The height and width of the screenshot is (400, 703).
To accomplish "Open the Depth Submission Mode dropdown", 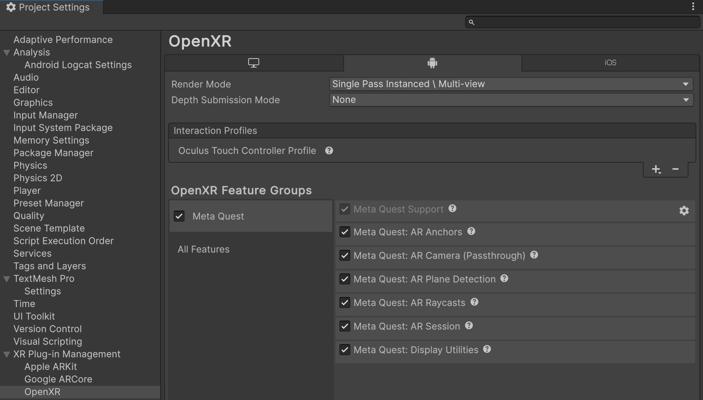I will (511, 100).
